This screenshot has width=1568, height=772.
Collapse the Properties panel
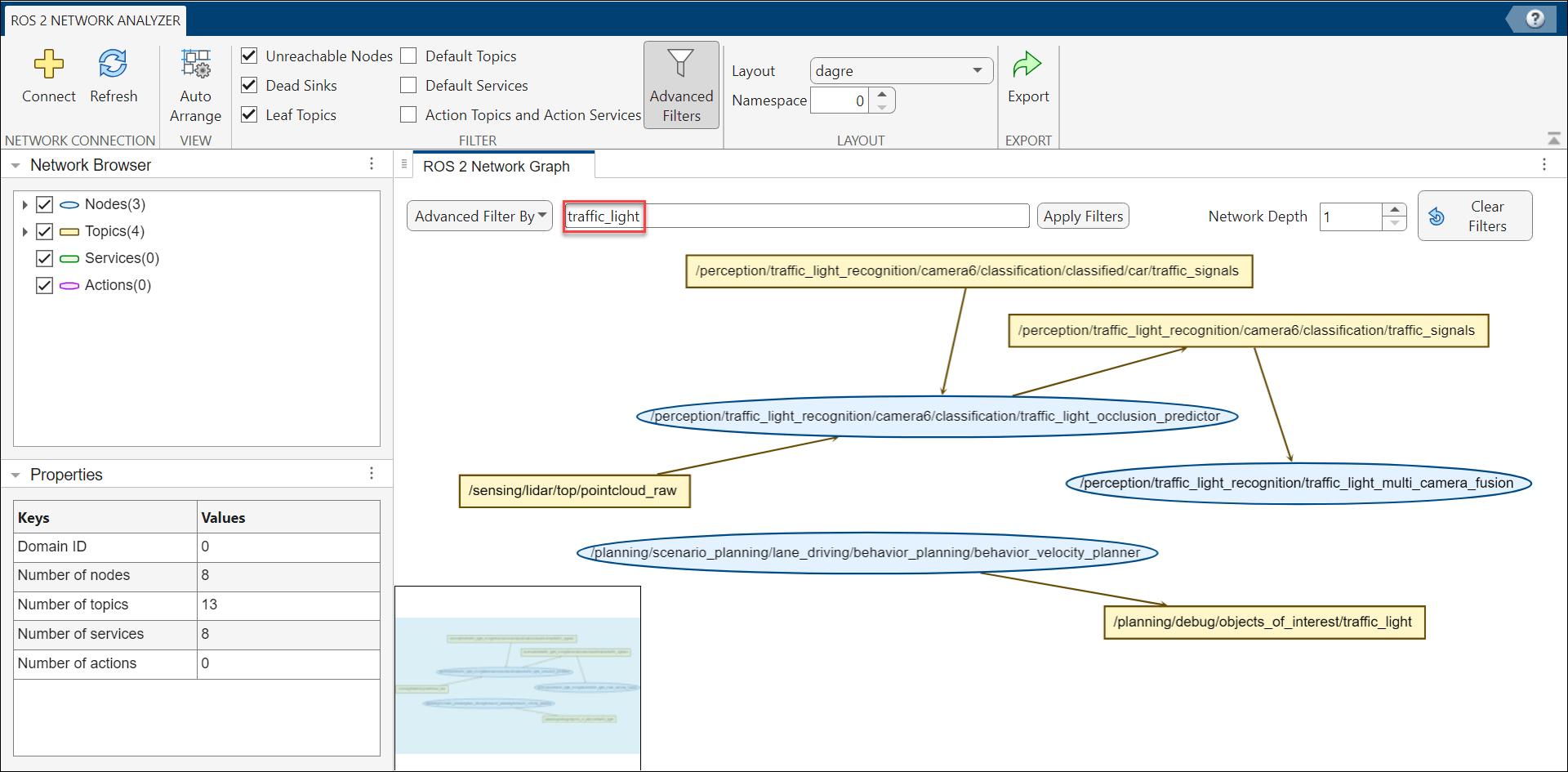click(16, 475)
